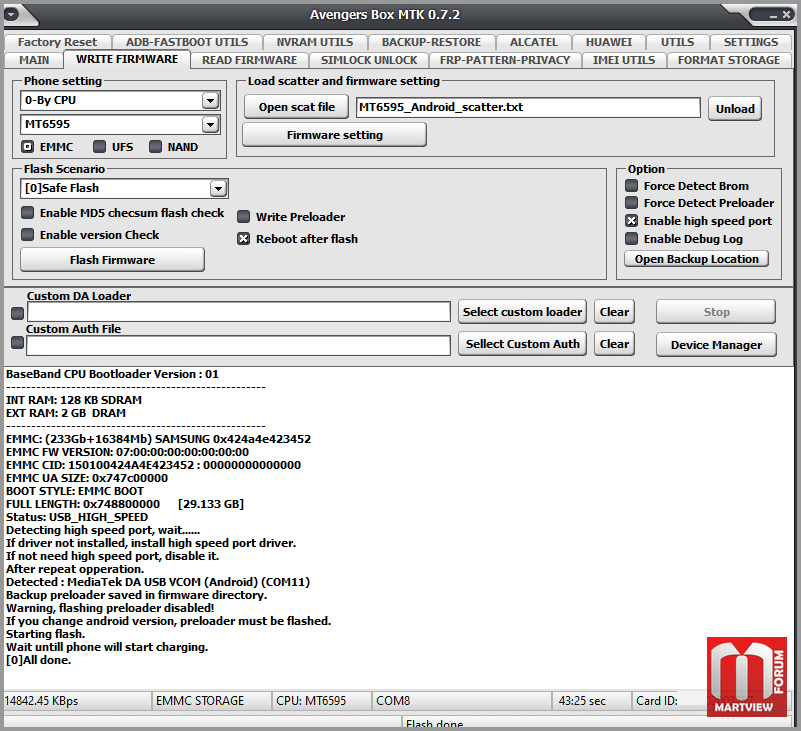The height and width of the screenshot is (731, 801).
Task: Select the UFS storage option
Action: point(99,147)
